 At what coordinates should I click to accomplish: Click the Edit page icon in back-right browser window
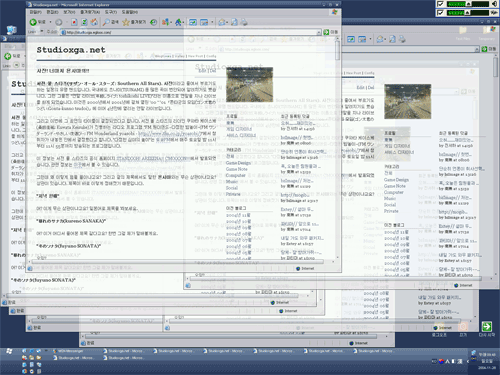(x=393, y=39)
